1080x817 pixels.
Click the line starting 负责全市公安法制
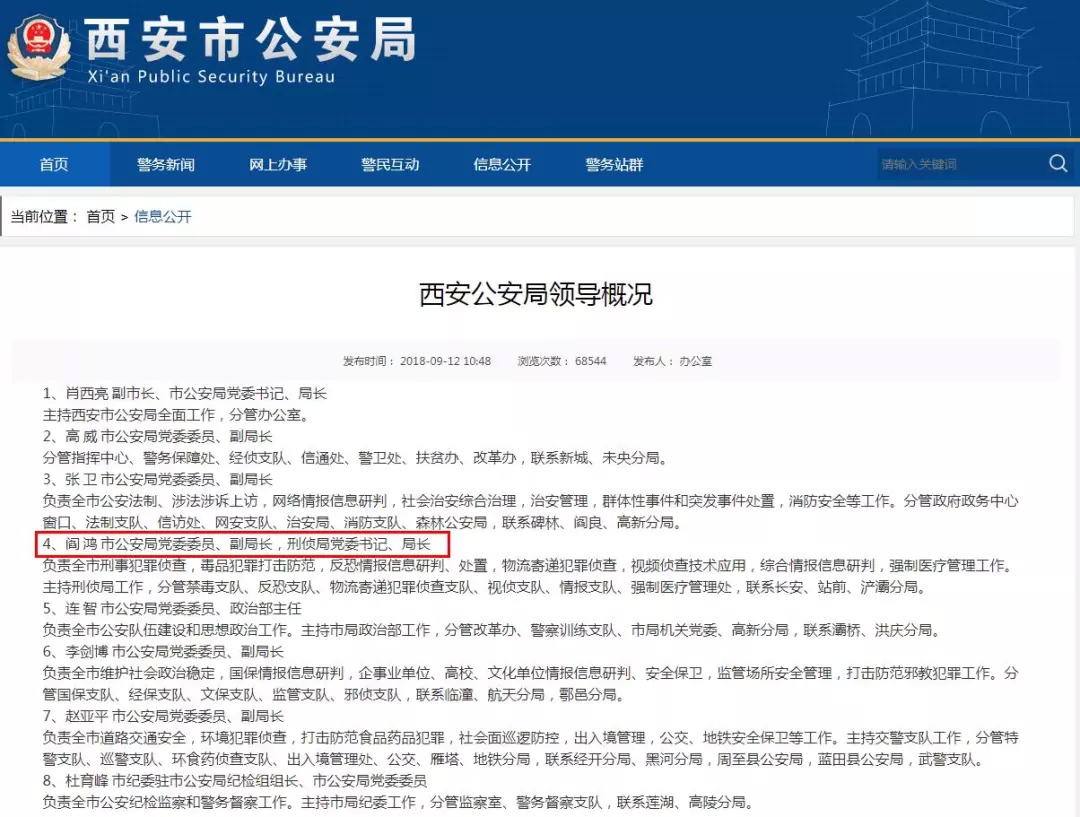[530, 501]
